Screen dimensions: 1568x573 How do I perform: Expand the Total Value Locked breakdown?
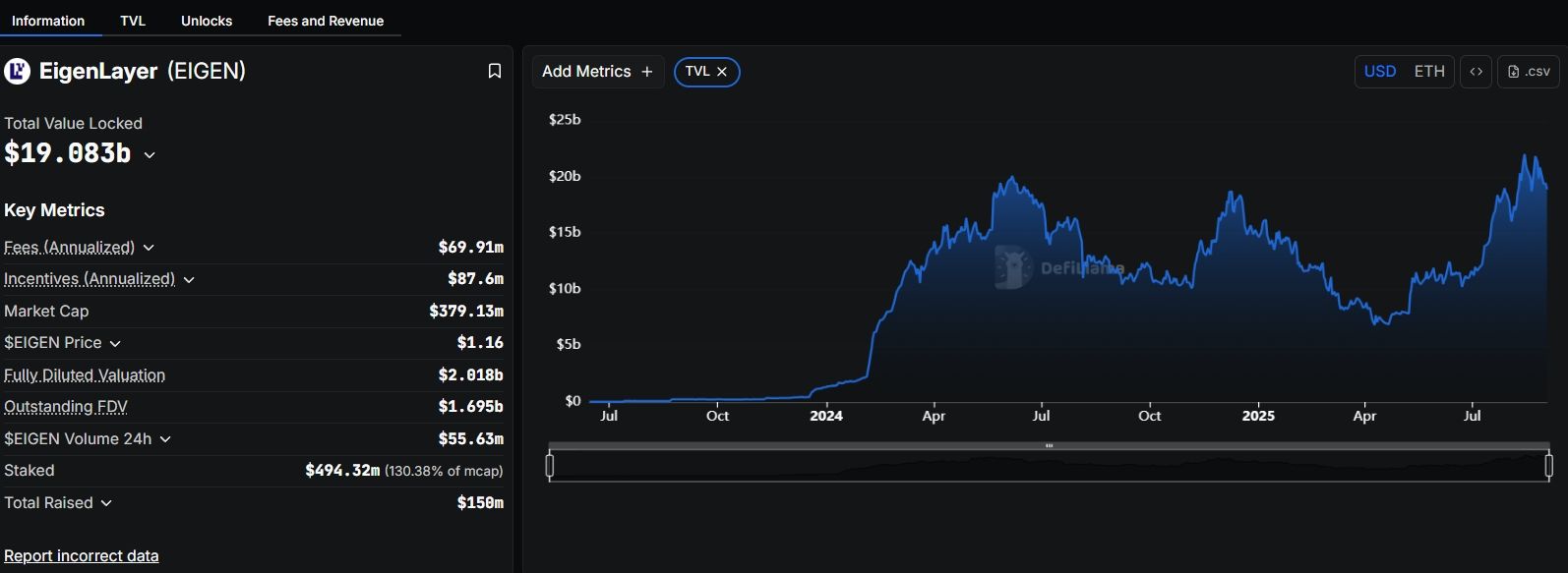[150, 154]
